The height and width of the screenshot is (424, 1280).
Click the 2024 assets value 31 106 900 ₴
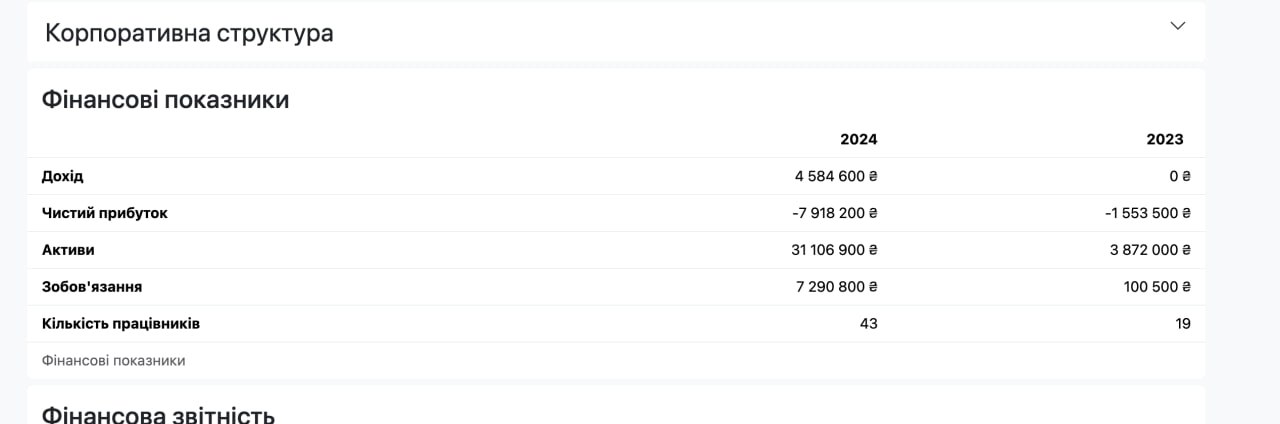click(834, 250)
